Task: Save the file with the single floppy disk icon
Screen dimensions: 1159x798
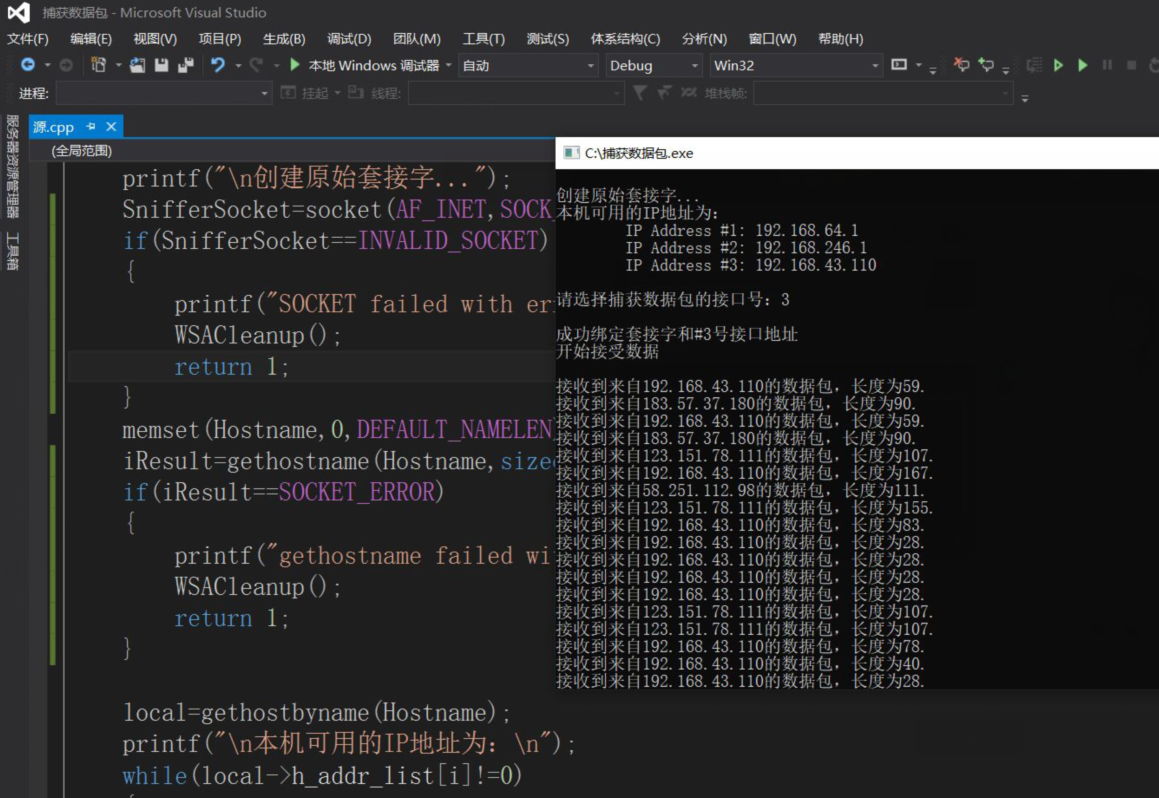Action: tap(161, 65)
